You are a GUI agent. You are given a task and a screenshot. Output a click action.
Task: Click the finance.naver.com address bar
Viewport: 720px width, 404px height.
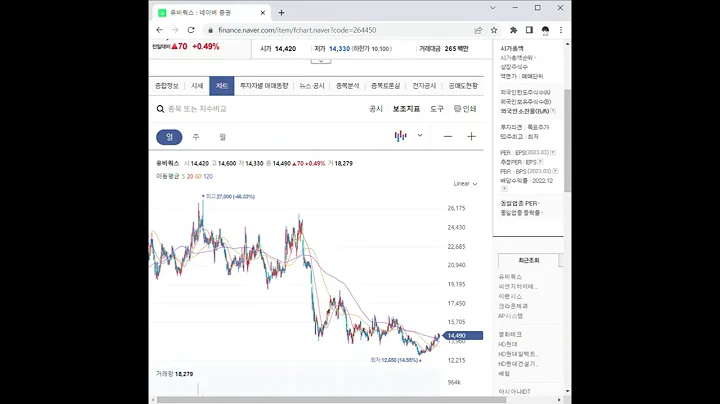click(x=340, y=30)
